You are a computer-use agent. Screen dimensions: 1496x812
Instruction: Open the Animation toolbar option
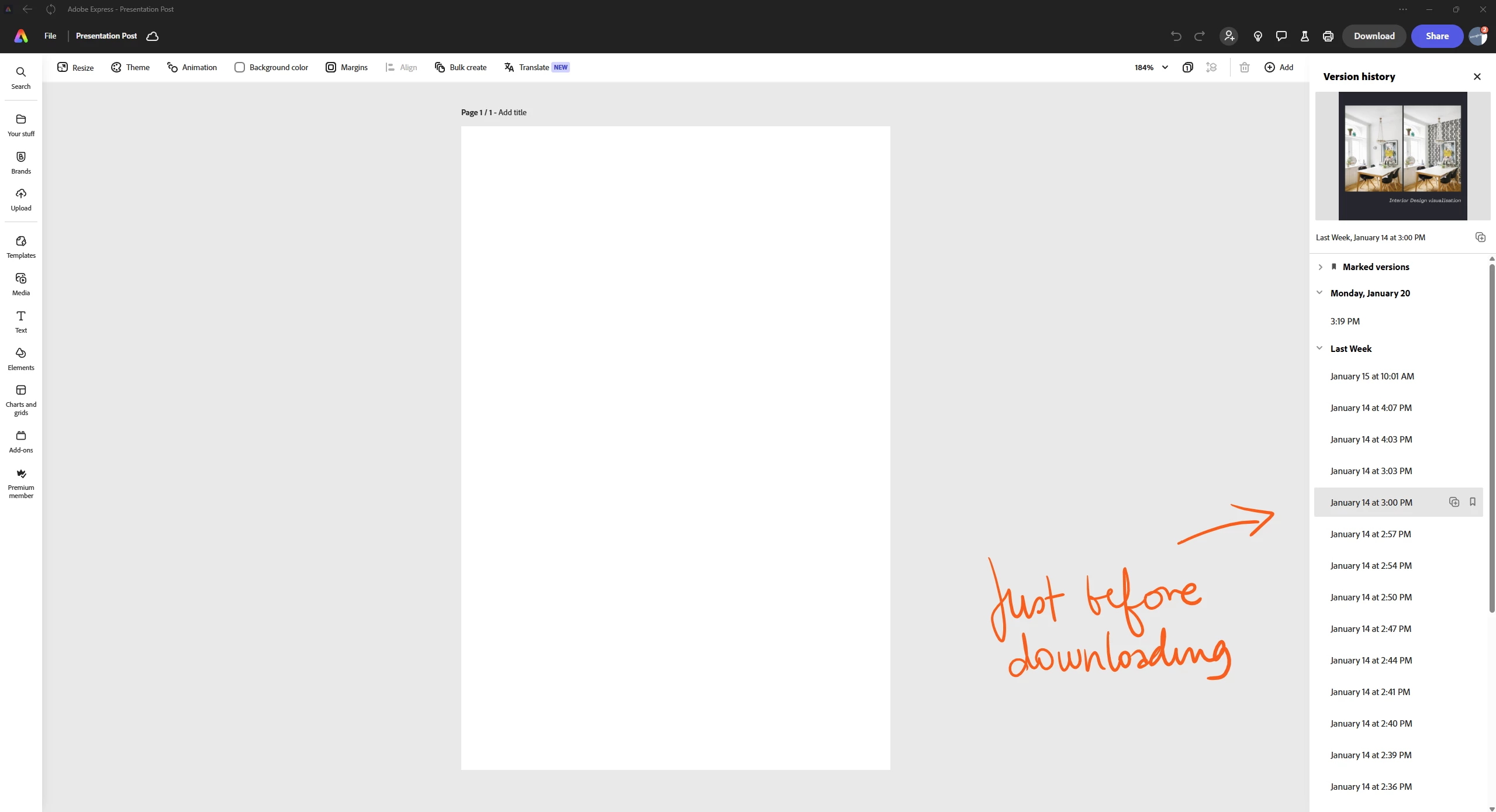pos(192,67)
